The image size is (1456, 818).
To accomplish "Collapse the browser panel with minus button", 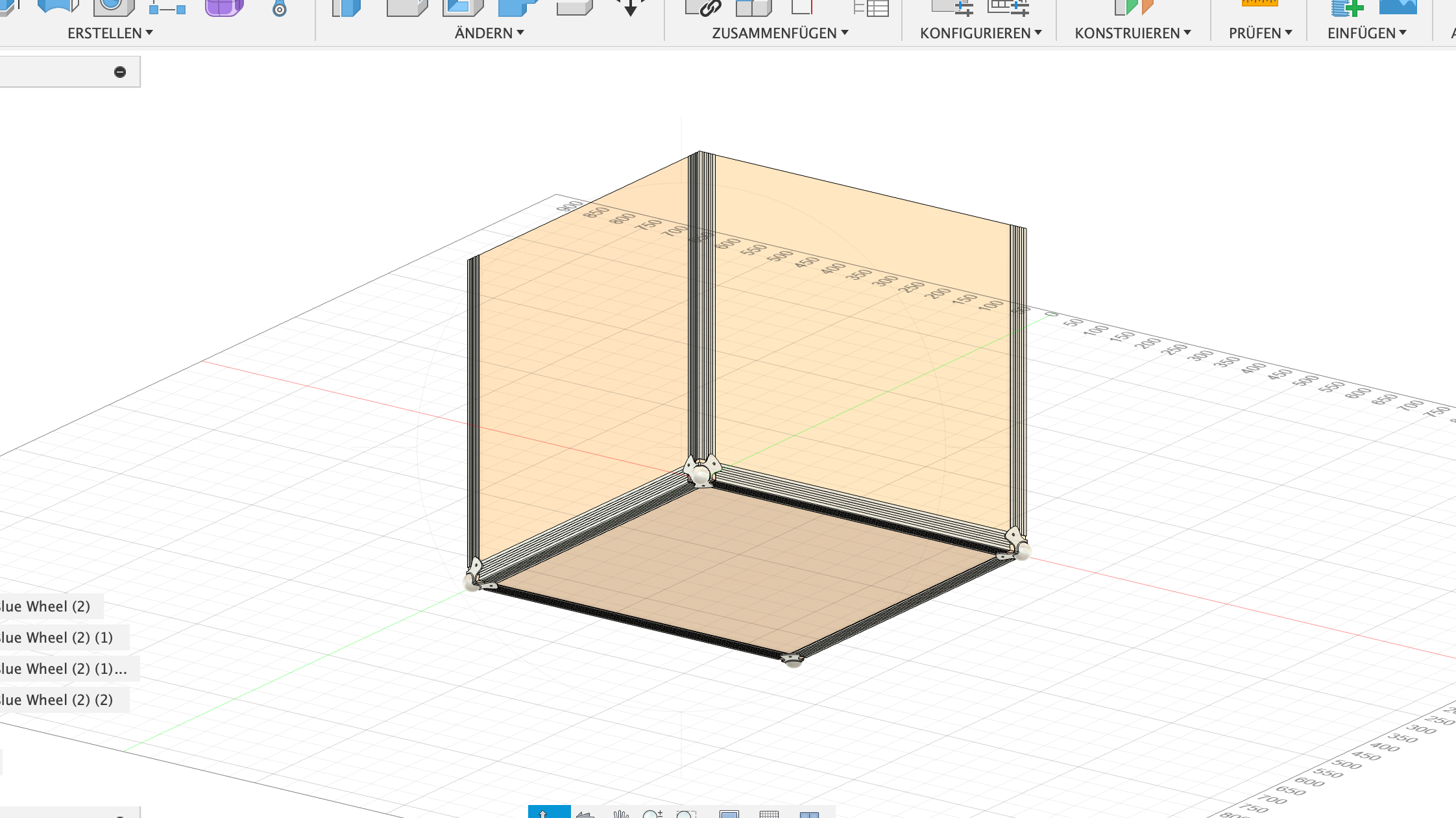I will tap(120, 72).
